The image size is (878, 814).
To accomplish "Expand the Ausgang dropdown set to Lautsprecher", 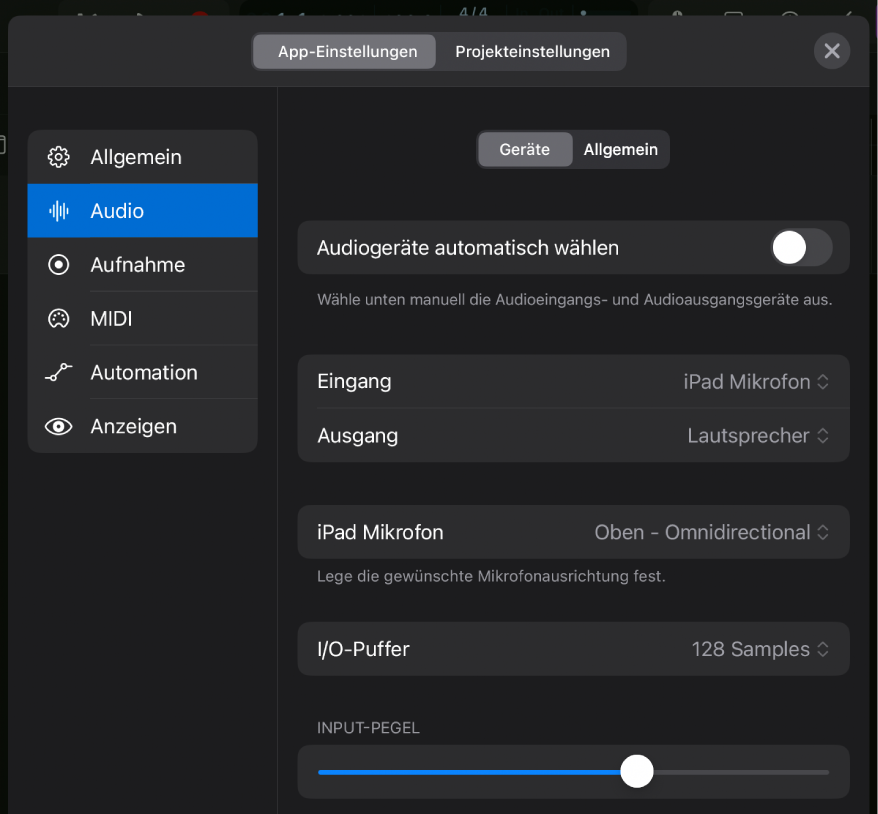I will tap(758, 436).
